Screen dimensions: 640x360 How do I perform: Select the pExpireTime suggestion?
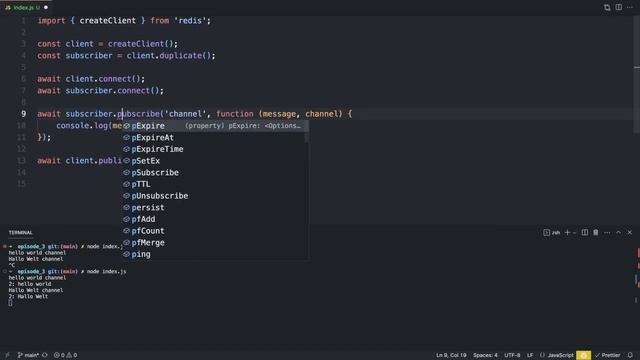(x=215, y=149)
